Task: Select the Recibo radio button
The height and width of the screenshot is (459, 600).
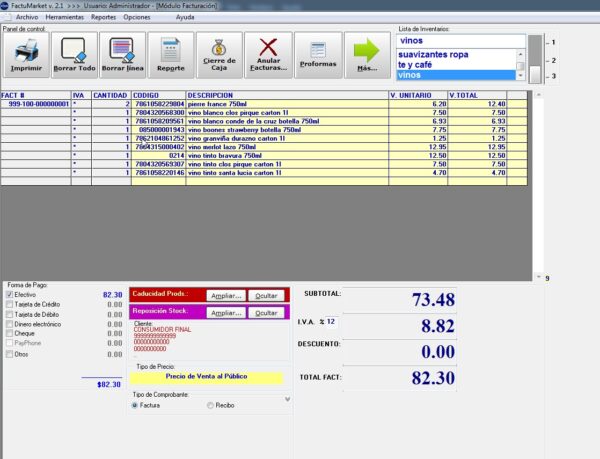Action: (210, 405)
